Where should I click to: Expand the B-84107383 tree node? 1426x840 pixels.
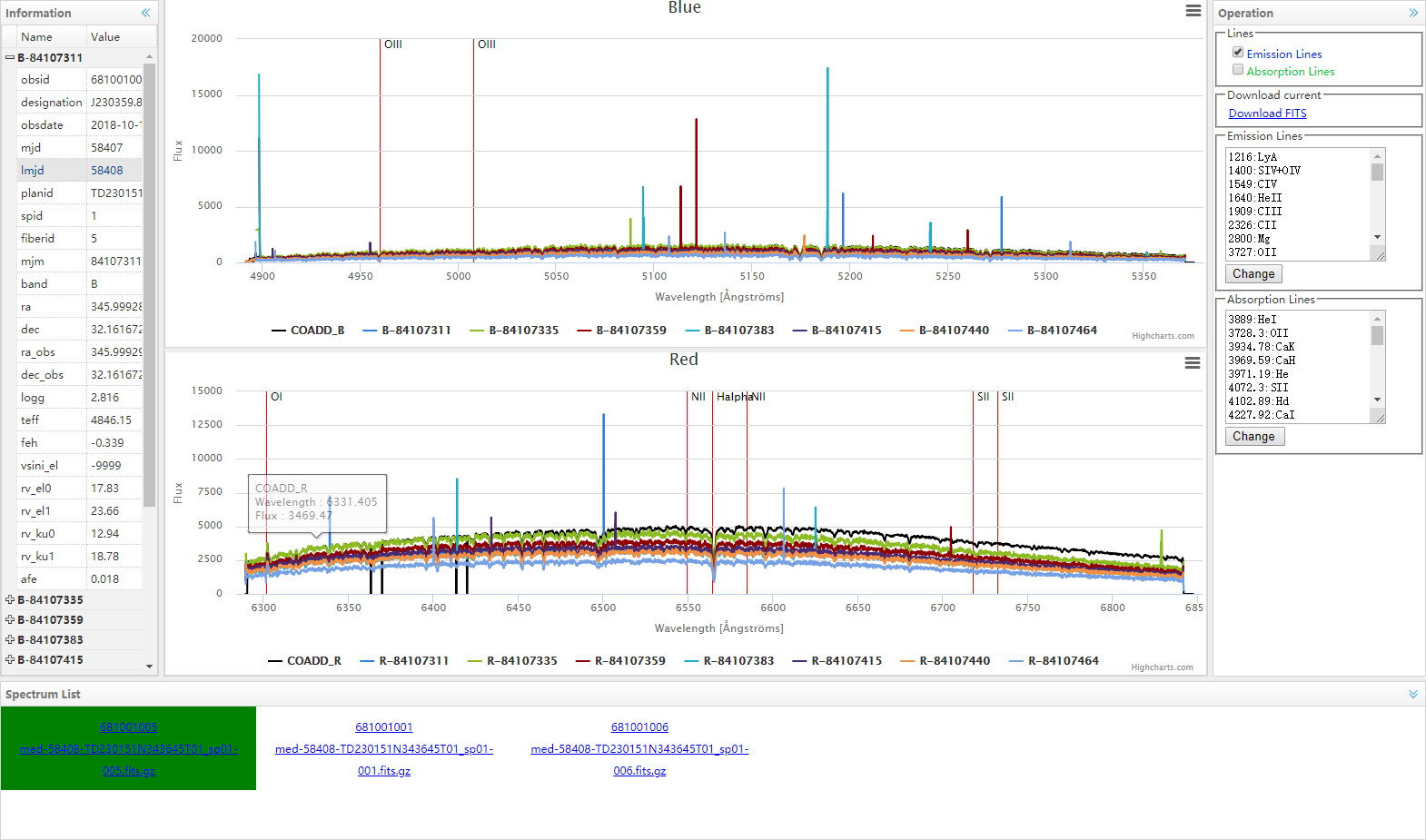point(10,640)
